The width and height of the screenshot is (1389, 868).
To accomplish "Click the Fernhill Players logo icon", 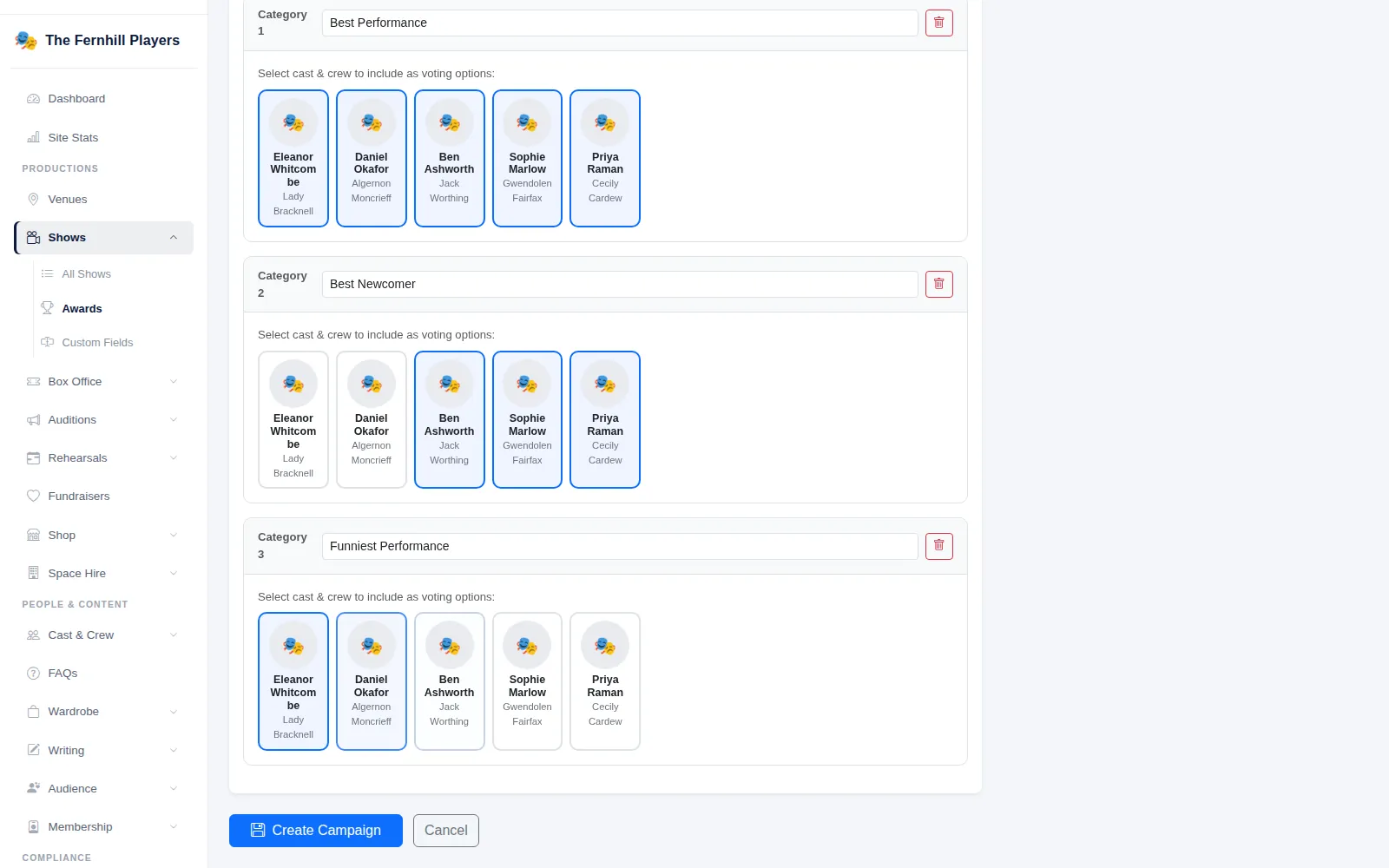I will 26,40.
